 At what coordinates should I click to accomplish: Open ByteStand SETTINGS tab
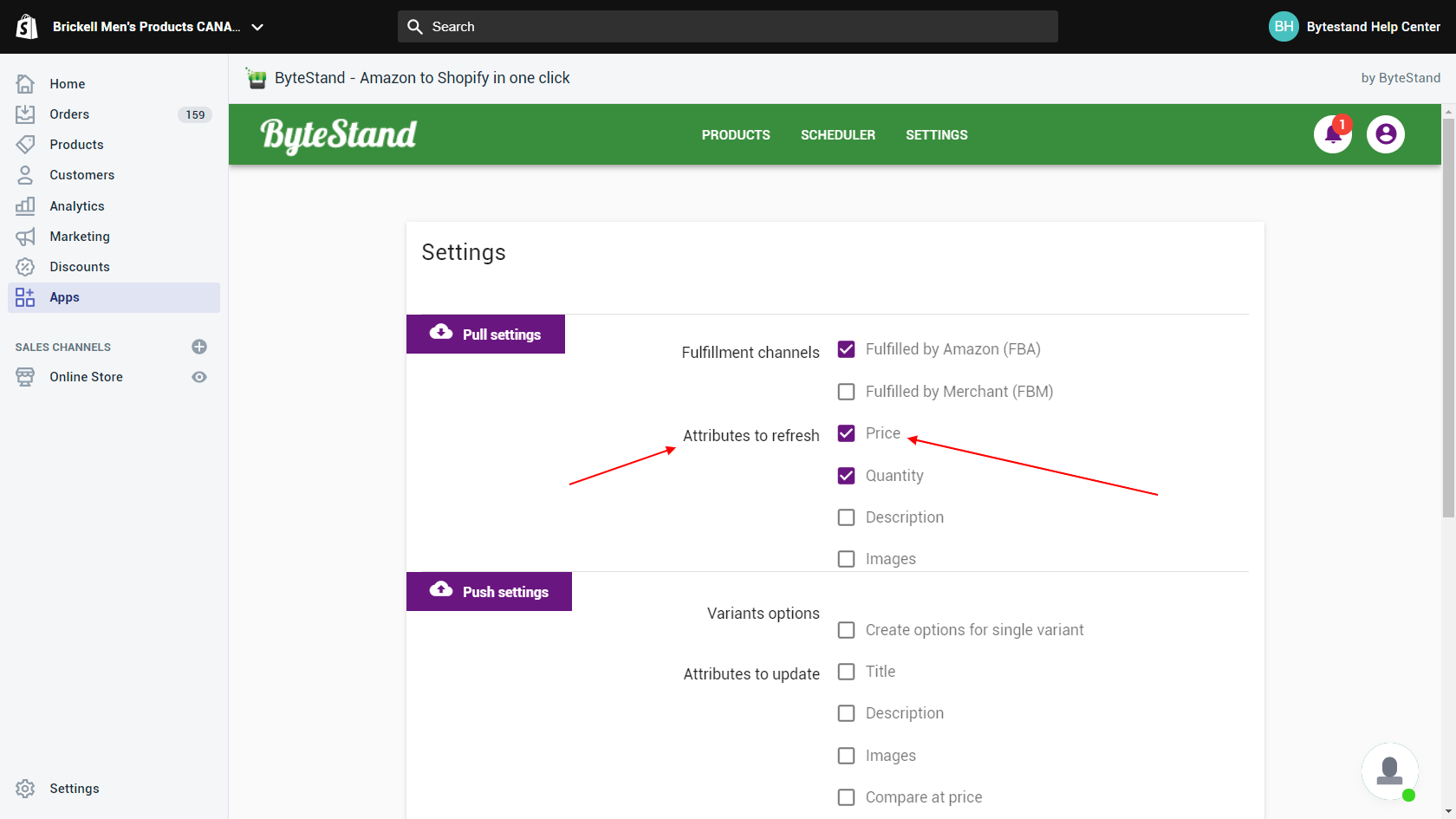(x=937, y=135)
